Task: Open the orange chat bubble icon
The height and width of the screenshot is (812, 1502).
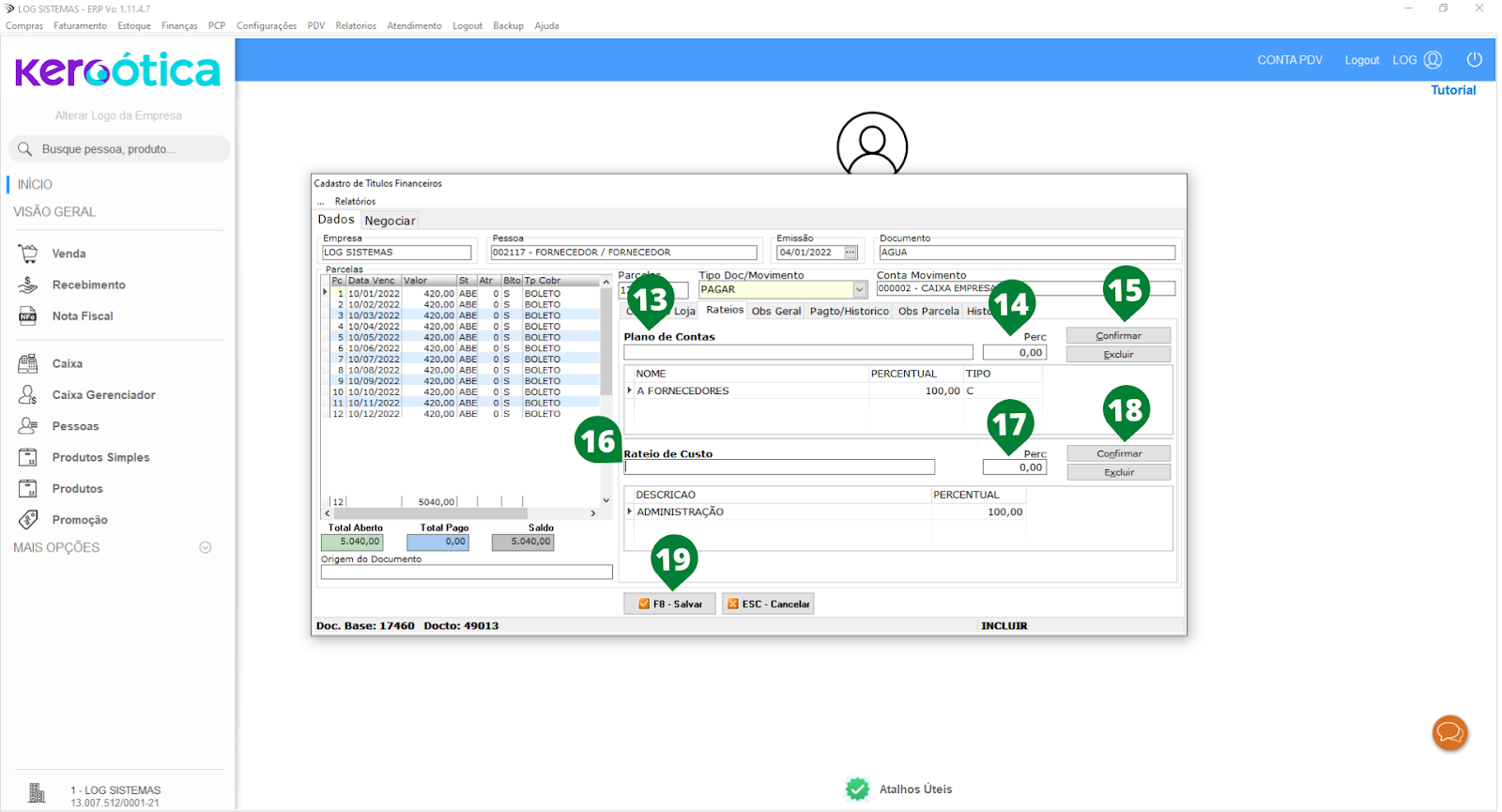Action: (1449, 733)
